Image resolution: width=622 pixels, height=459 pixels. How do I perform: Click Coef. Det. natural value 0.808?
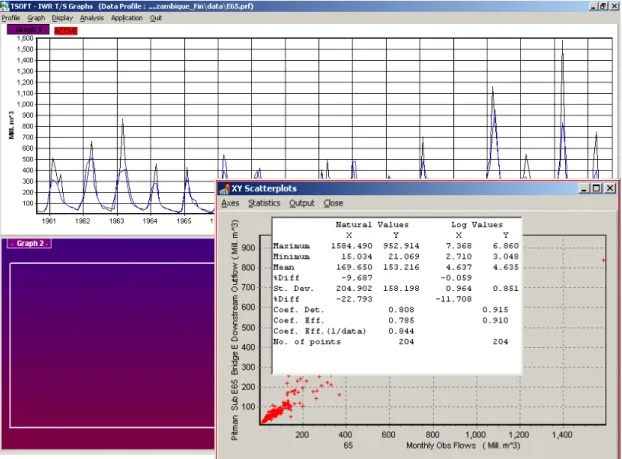(401, 310)
